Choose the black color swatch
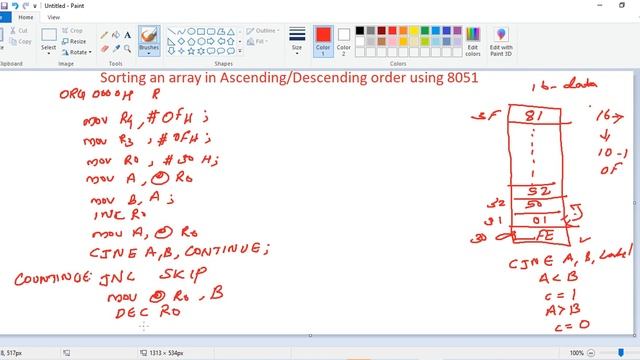The width and height of the screenshot is (640, 360). 360,31
